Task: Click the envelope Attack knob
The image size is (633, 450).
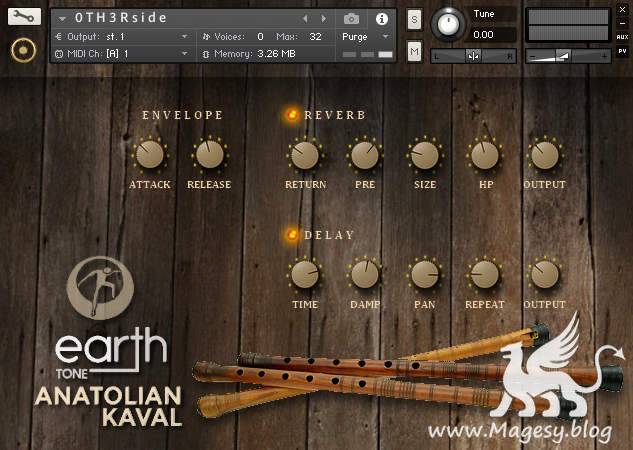Action: point(150,155)
